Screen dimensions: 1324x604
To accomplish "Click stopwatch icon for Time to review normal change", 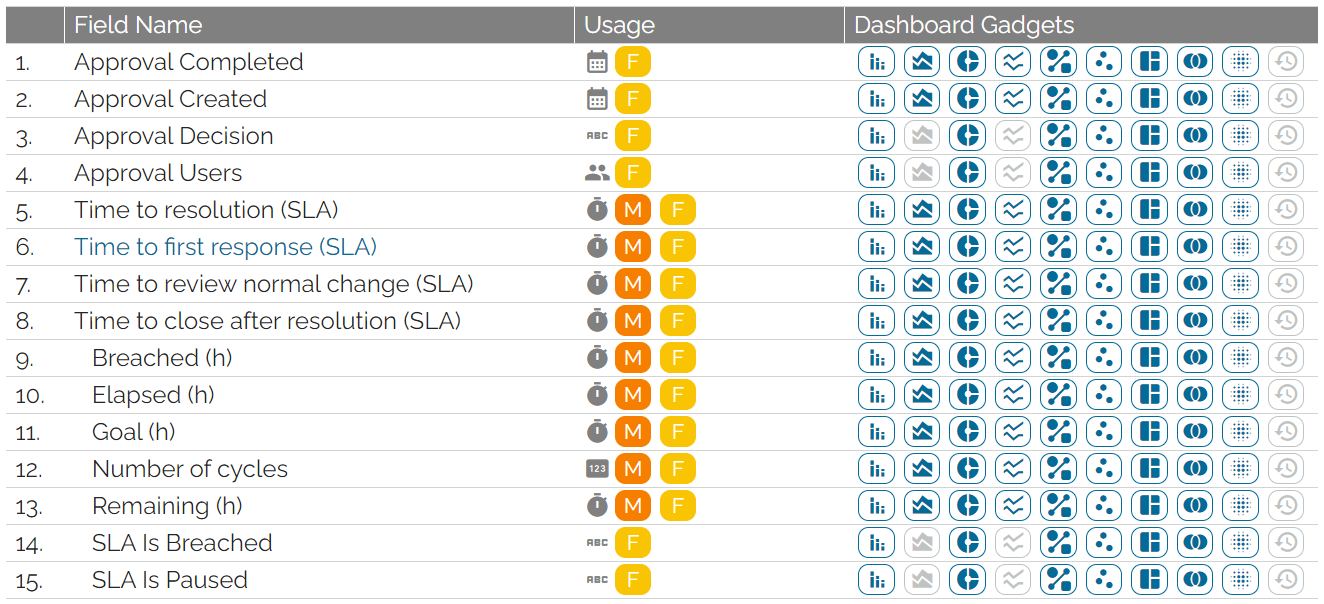I will [x=597, y=284].
